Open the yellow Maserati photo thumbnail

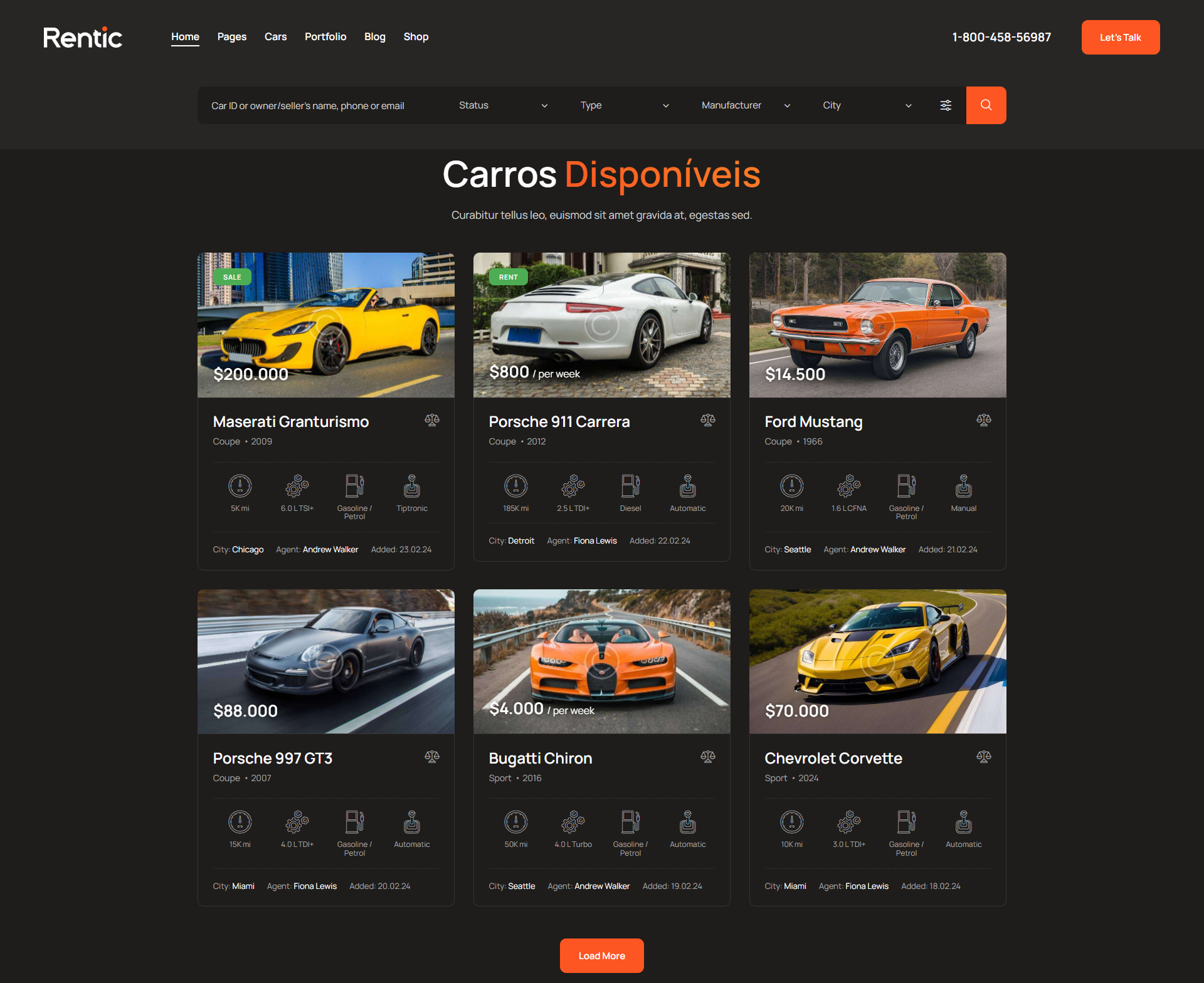point(326,325)
